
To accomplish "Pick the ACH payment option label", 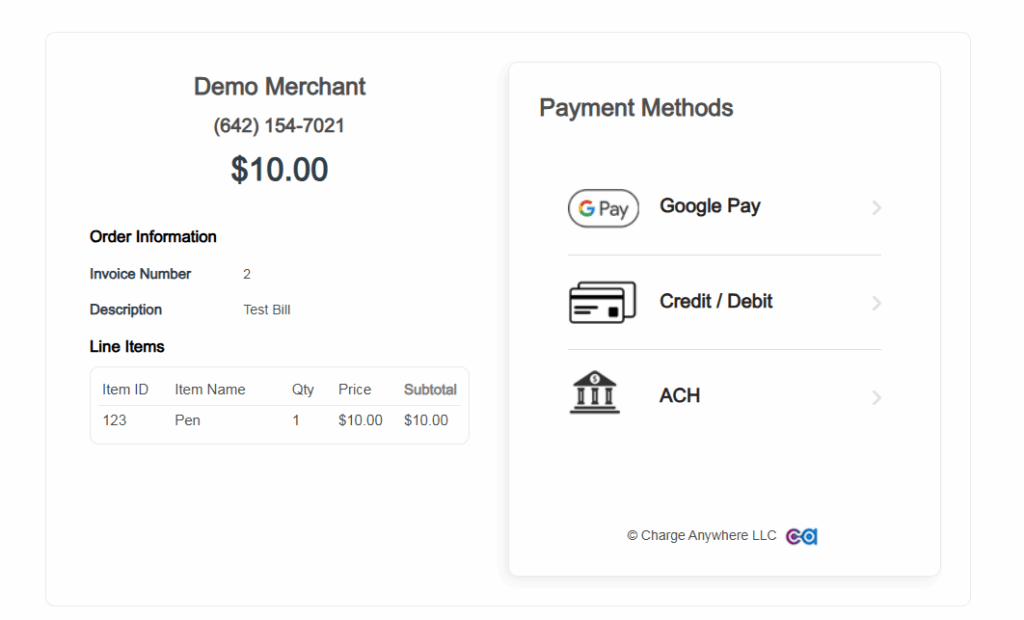I will tap(680, 396).
